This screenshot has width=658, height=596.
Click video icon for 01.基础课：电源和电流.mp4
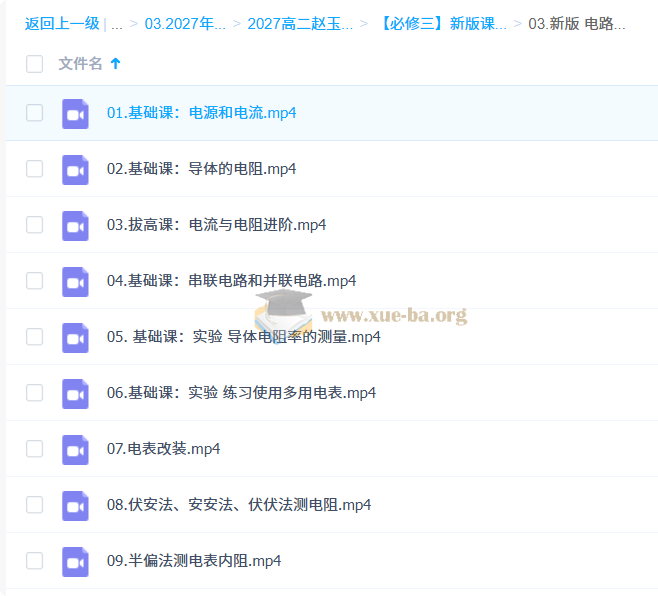tap(76, 114)
